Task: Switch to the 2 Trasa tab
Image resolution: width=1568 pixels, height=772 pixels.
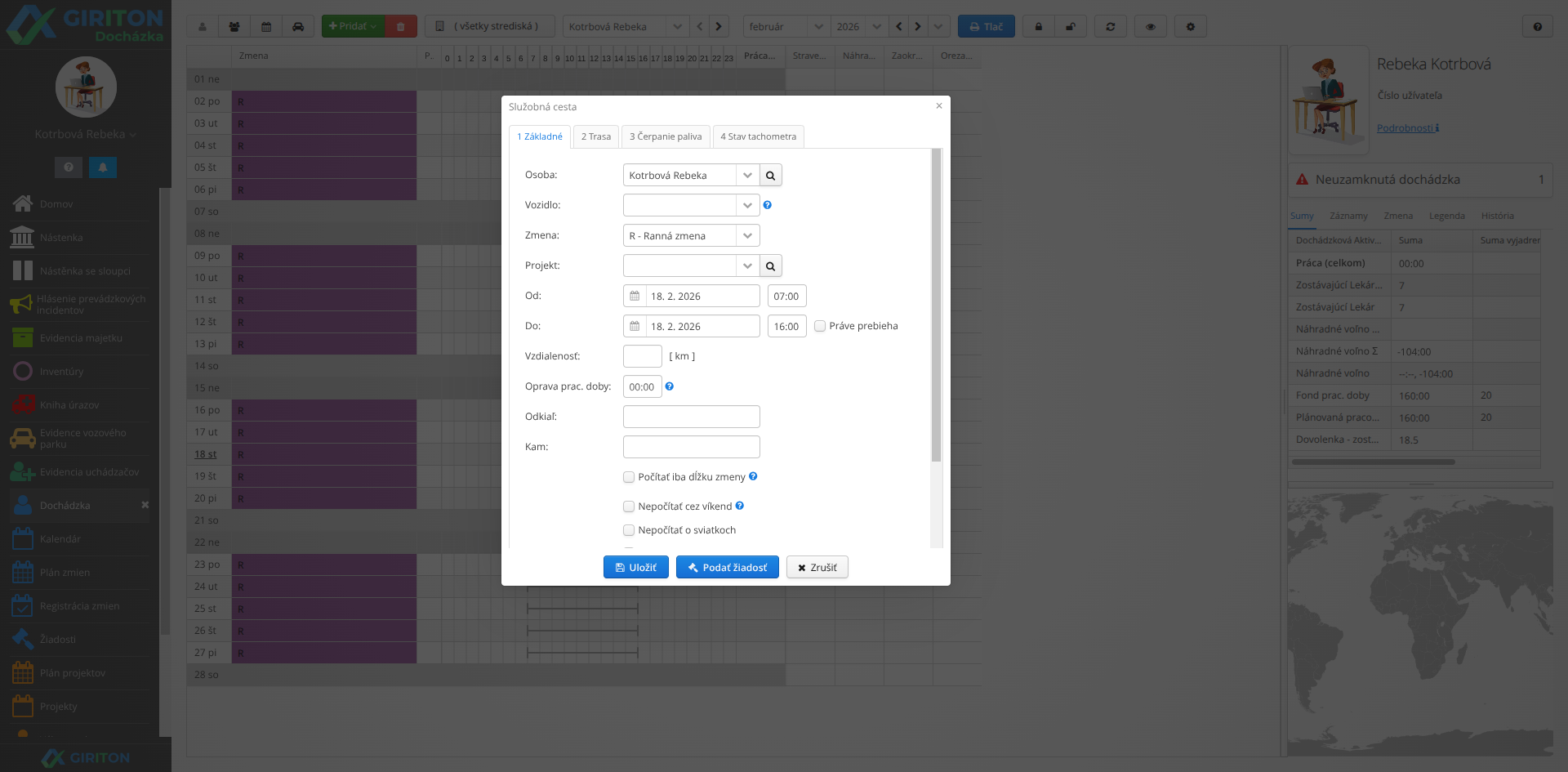Action: pyautogui.click(x=595, y=136)
